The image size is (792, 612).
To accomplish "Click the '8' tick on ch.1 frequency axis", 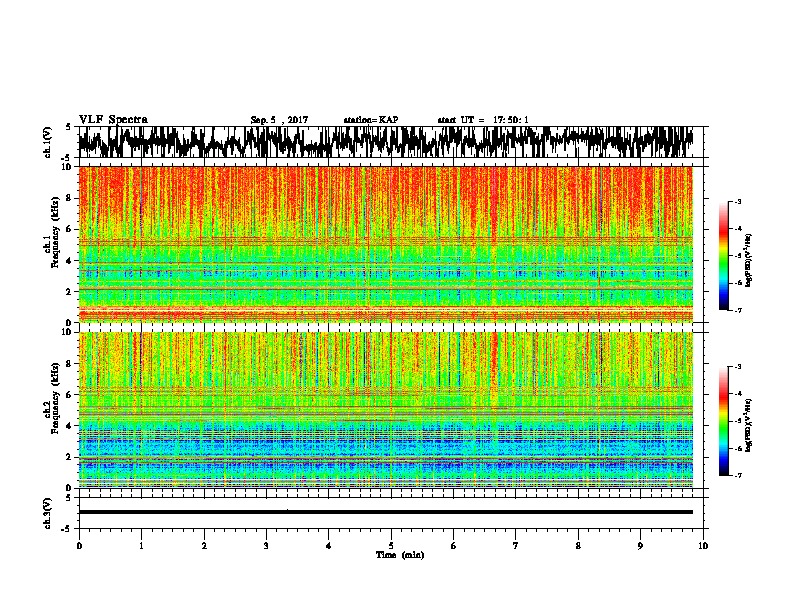I will coord(70,198).
